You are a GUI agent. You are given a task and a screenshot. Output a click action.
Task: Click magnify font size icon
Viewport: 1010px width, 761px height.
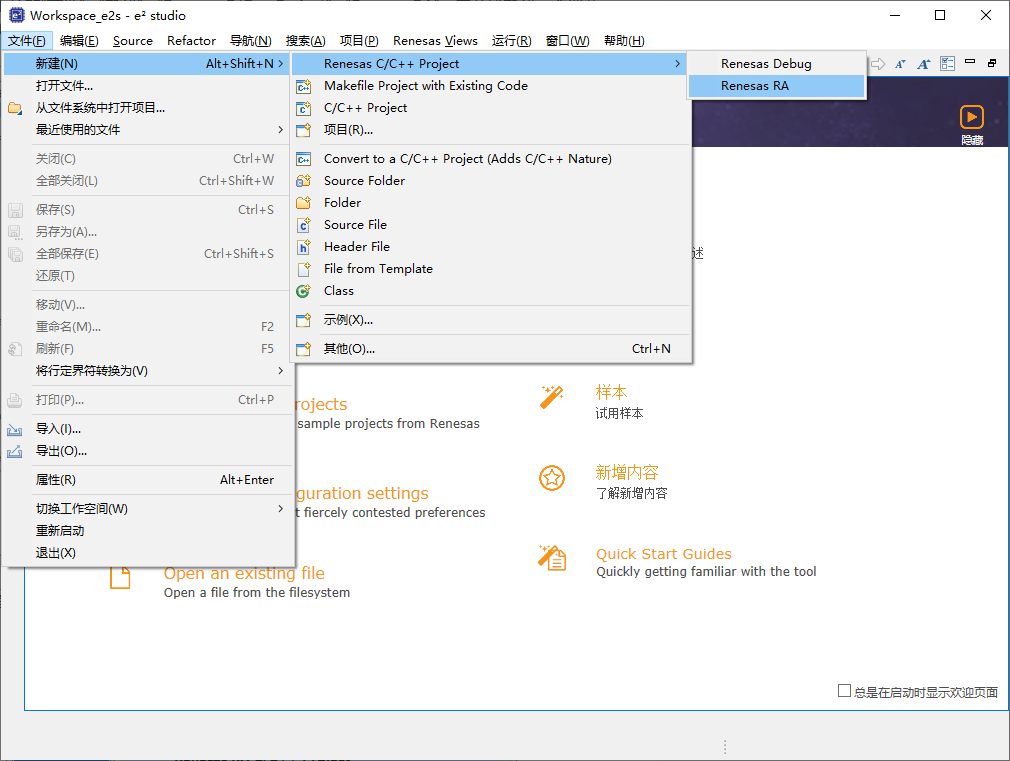[924, 64]
